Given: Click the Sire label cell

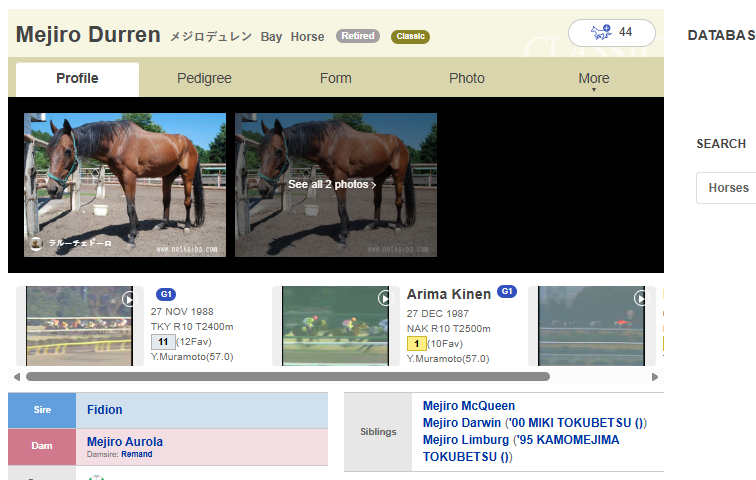Looking at the screenshot, I should pos(42,410).
